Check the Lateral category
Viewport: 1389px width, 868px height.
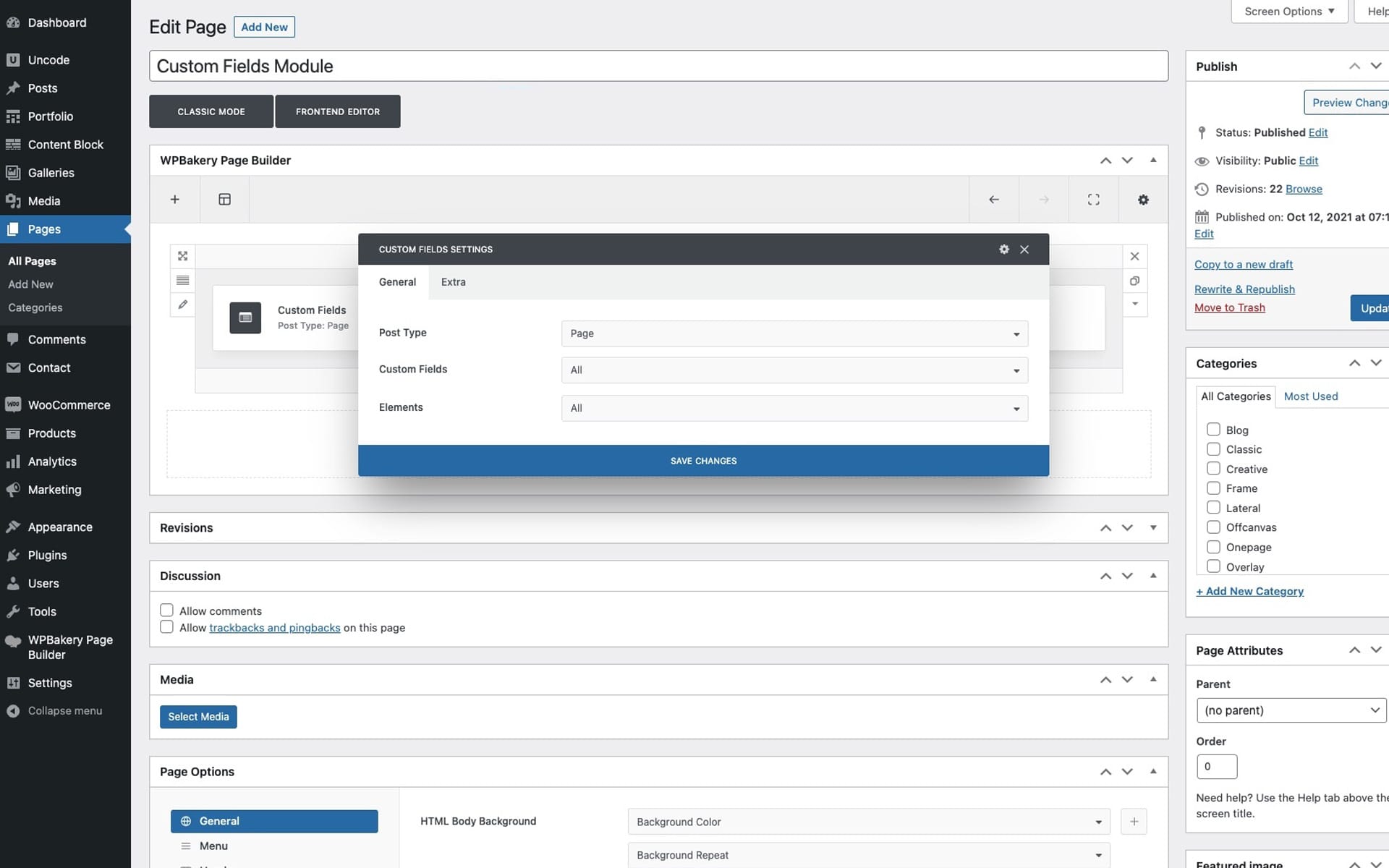point(1213,508)
